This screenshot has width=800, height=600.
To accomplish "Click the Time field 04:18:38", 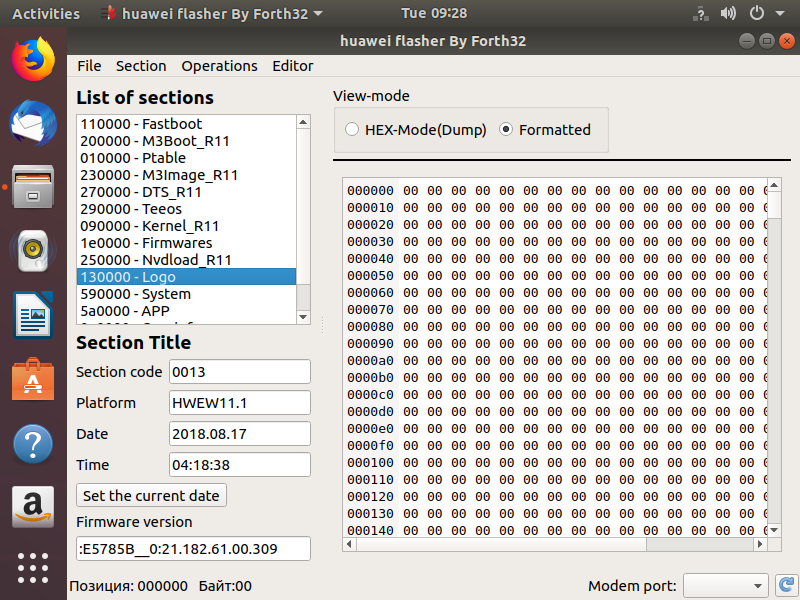I will [x=240, y=465].
